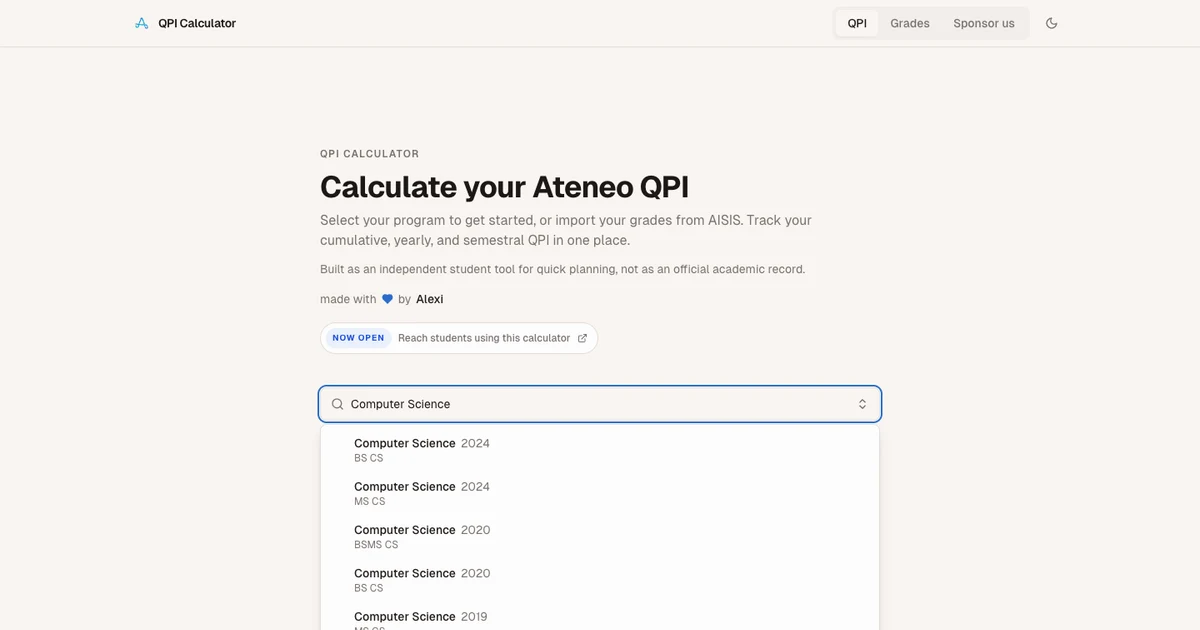The image size is (1200, 630).
Task: Toggle dark mode with the moon icon
Action: click(x=1051, y=23)
